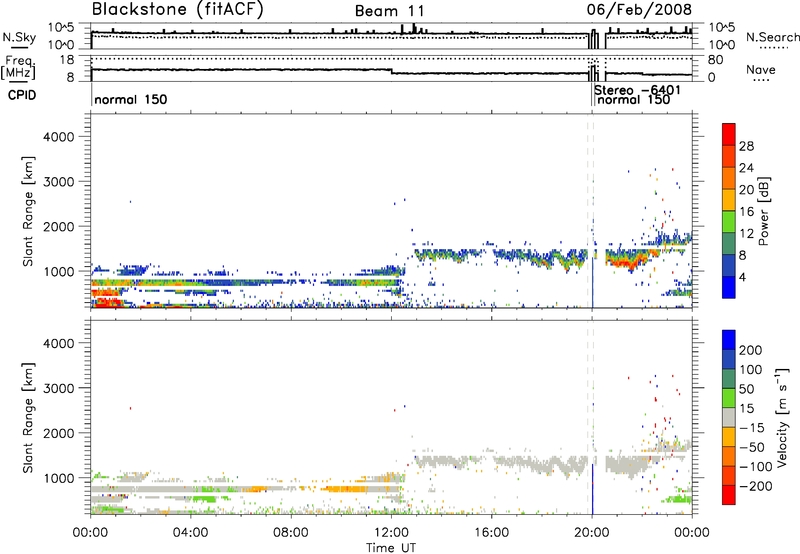Pick the red bottom segment of Velocity colorbar
The width and height of the screenshot is (800, 554).
(x=729, y=495)
